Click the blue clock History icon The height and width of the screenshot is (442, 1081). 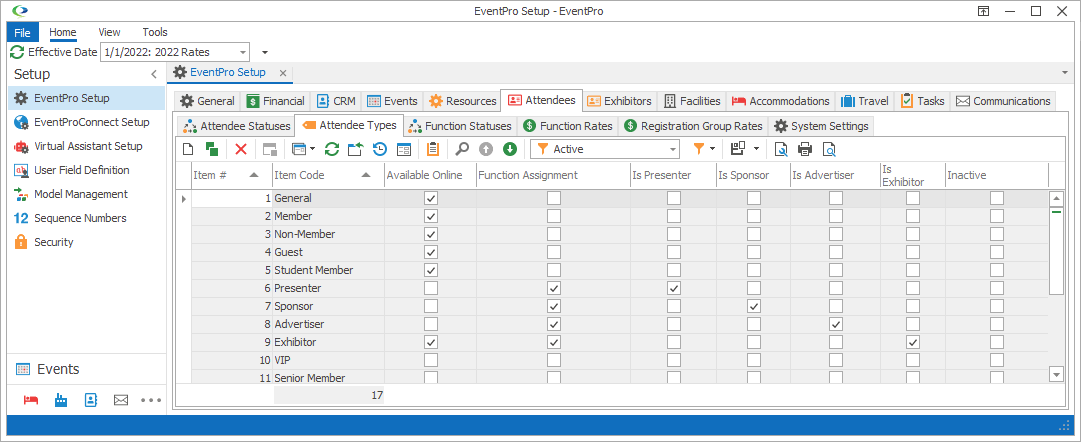click(x=380, y=148)
